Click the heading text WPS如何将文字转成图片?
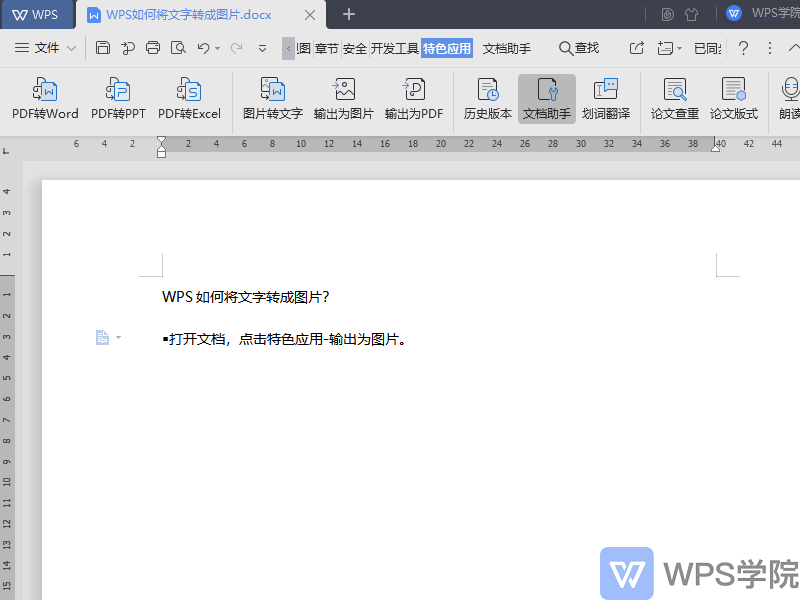 tap(246, 297)
